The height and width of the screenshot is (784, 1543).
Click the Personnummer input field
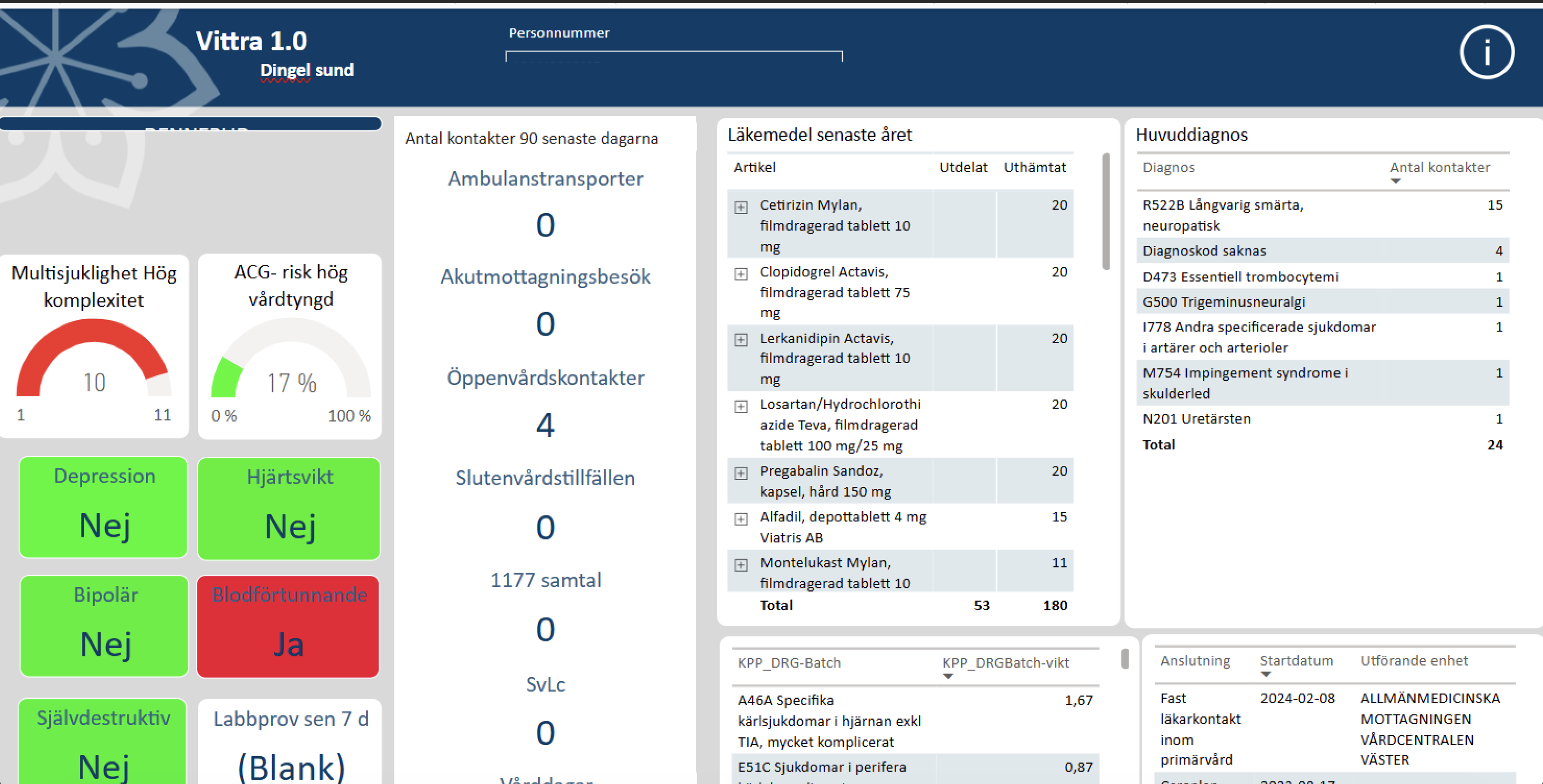tap(673, 56)
